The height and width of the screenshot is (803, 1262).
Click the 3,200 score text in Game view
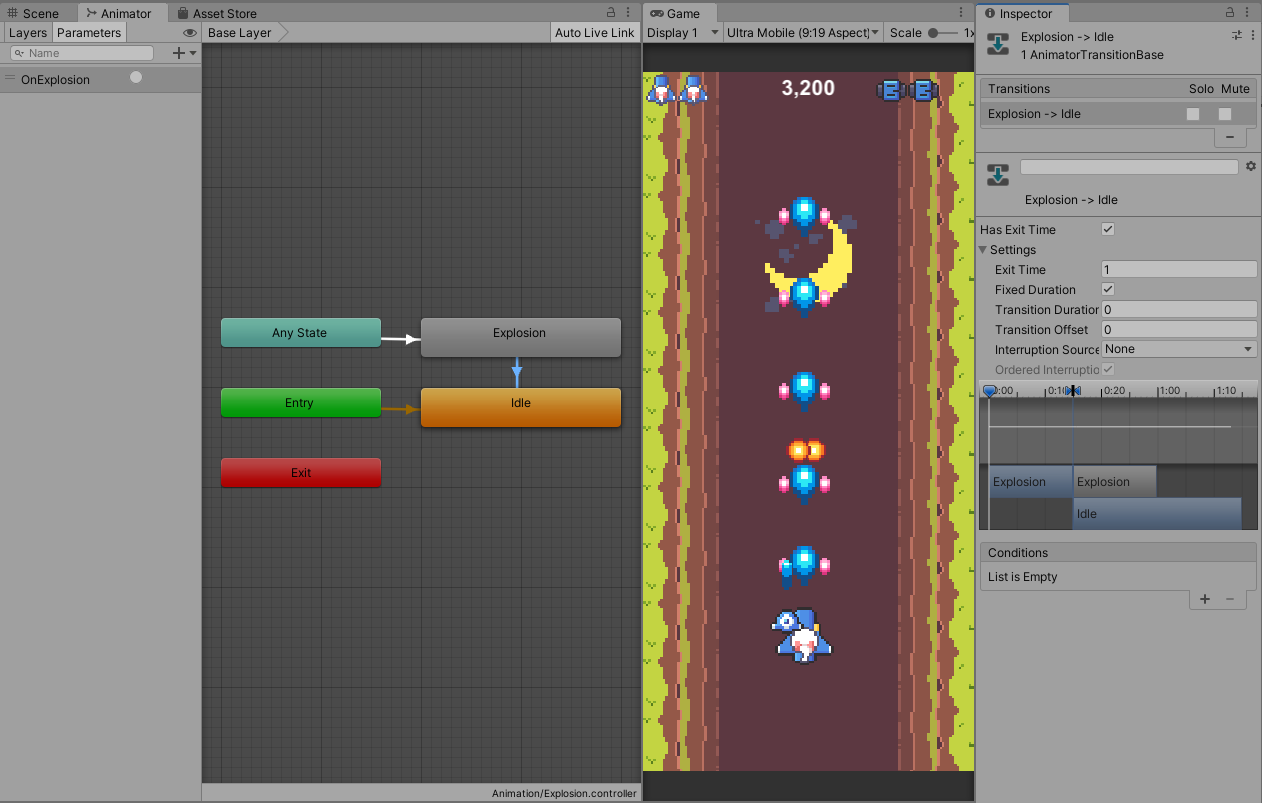[x=808, y=88]
